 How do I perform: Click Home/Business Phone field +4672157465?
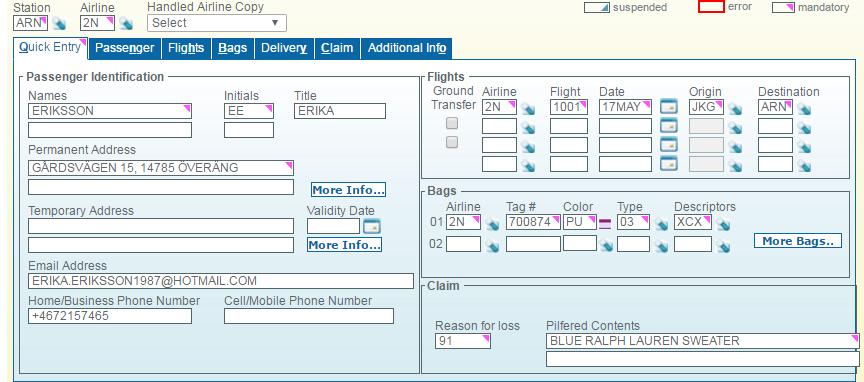(110, 316)
